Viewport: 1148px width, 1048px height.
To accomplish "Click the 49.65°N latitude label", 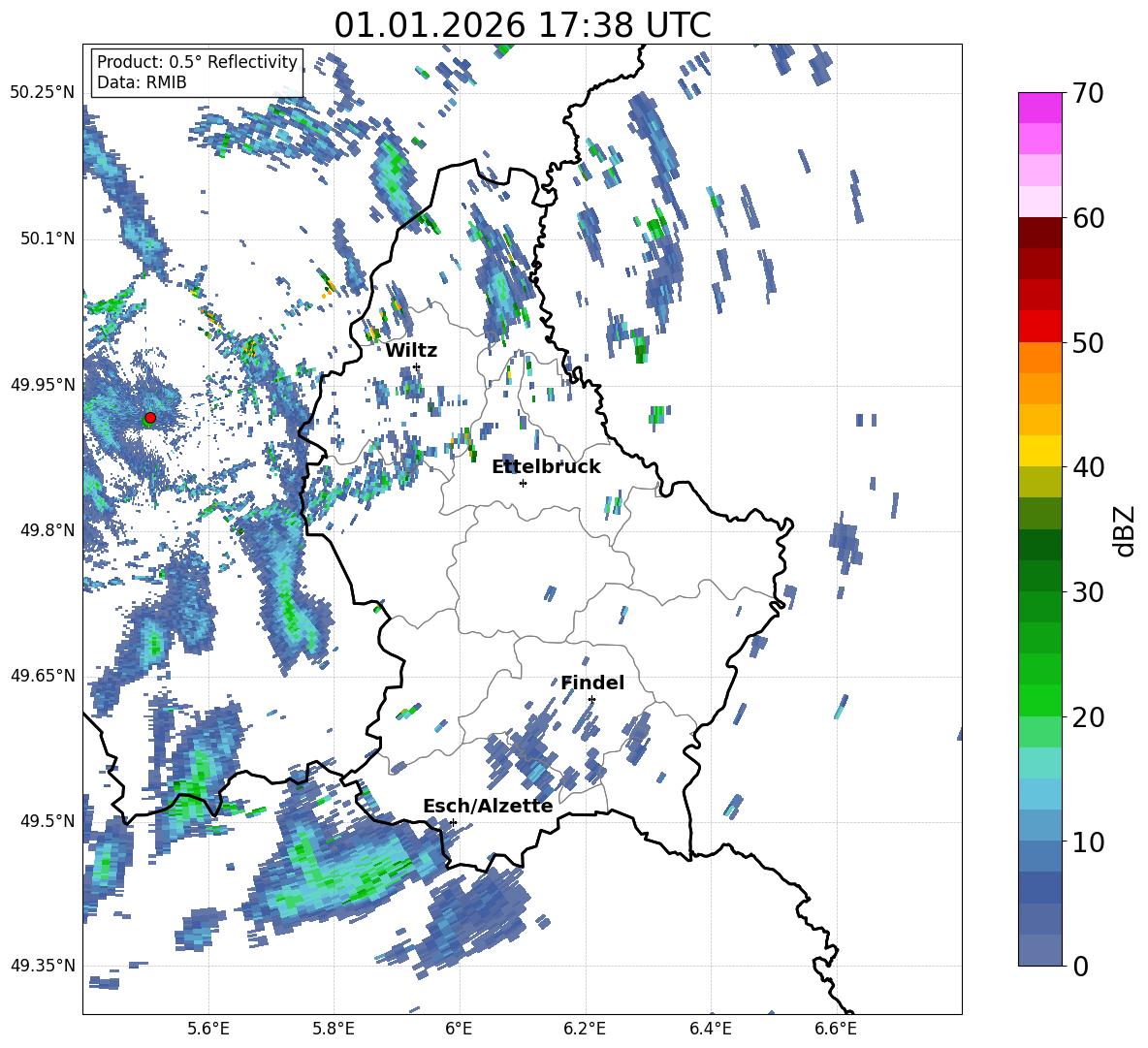I will 43,675.
